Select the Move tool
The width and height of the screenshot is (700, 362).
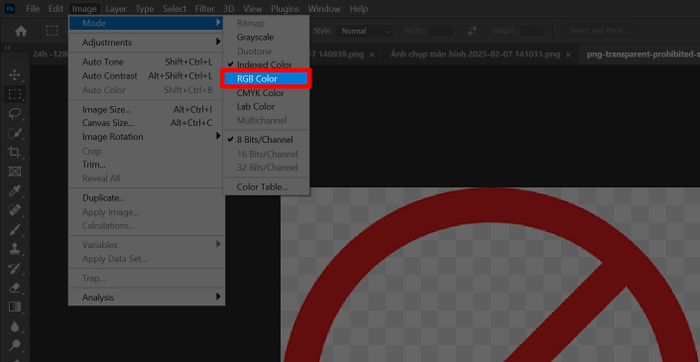15,75
